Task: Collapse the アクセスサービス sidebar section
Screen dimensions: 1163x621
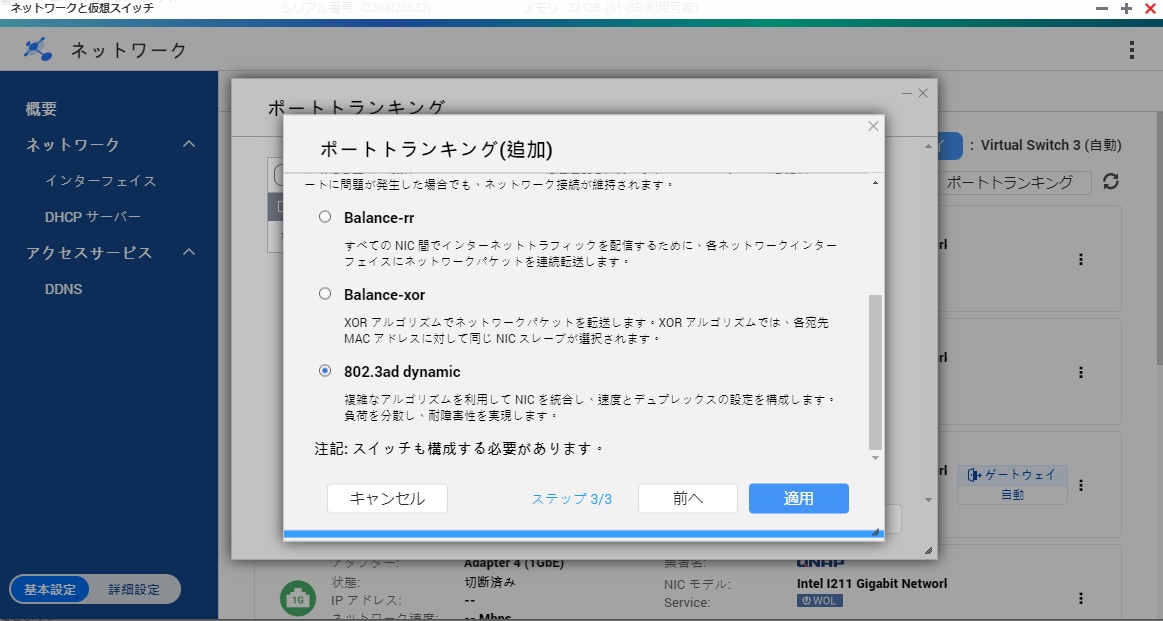Action: [x=189, y=253]
